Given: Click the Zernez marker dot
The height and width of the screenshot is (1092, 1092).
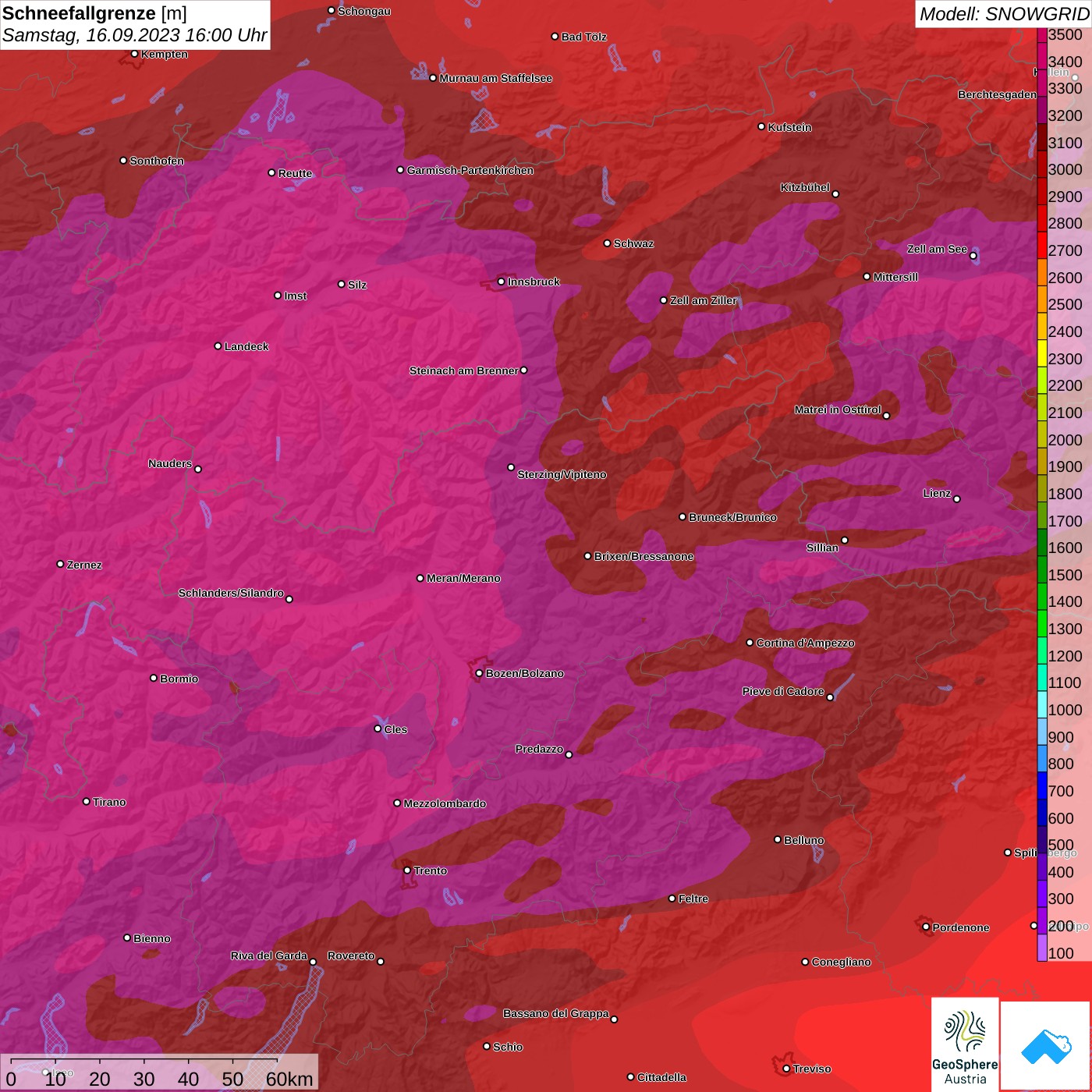Looking at the screenshot, I should pos(61,564).
